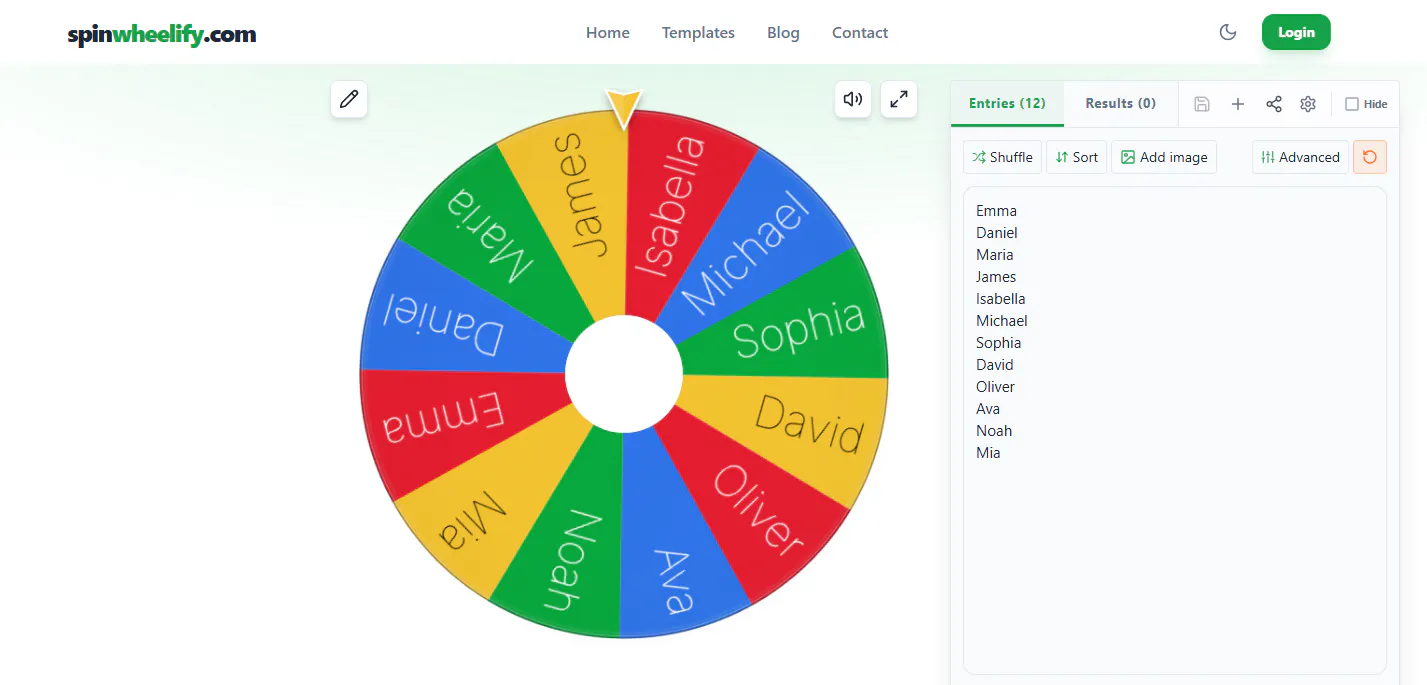Open the Blog nav link

click(783, 33)
